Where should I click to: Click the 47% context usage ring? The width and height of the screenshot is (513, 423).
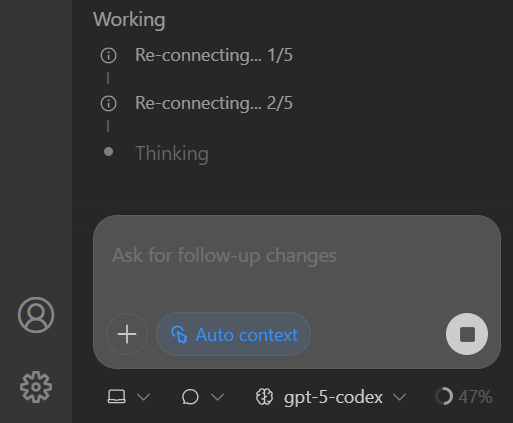444,396
